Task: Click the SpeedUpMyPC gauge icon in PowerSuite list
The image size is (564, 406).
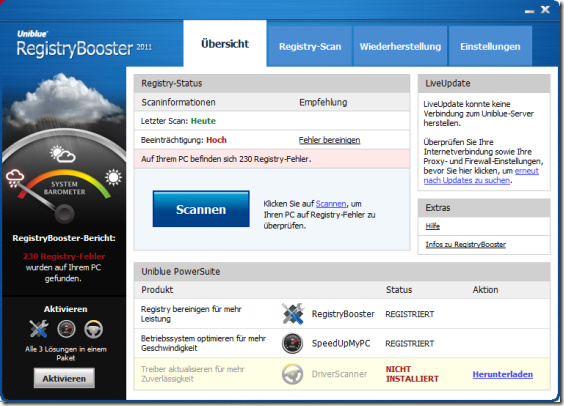Action: (292, 343)
